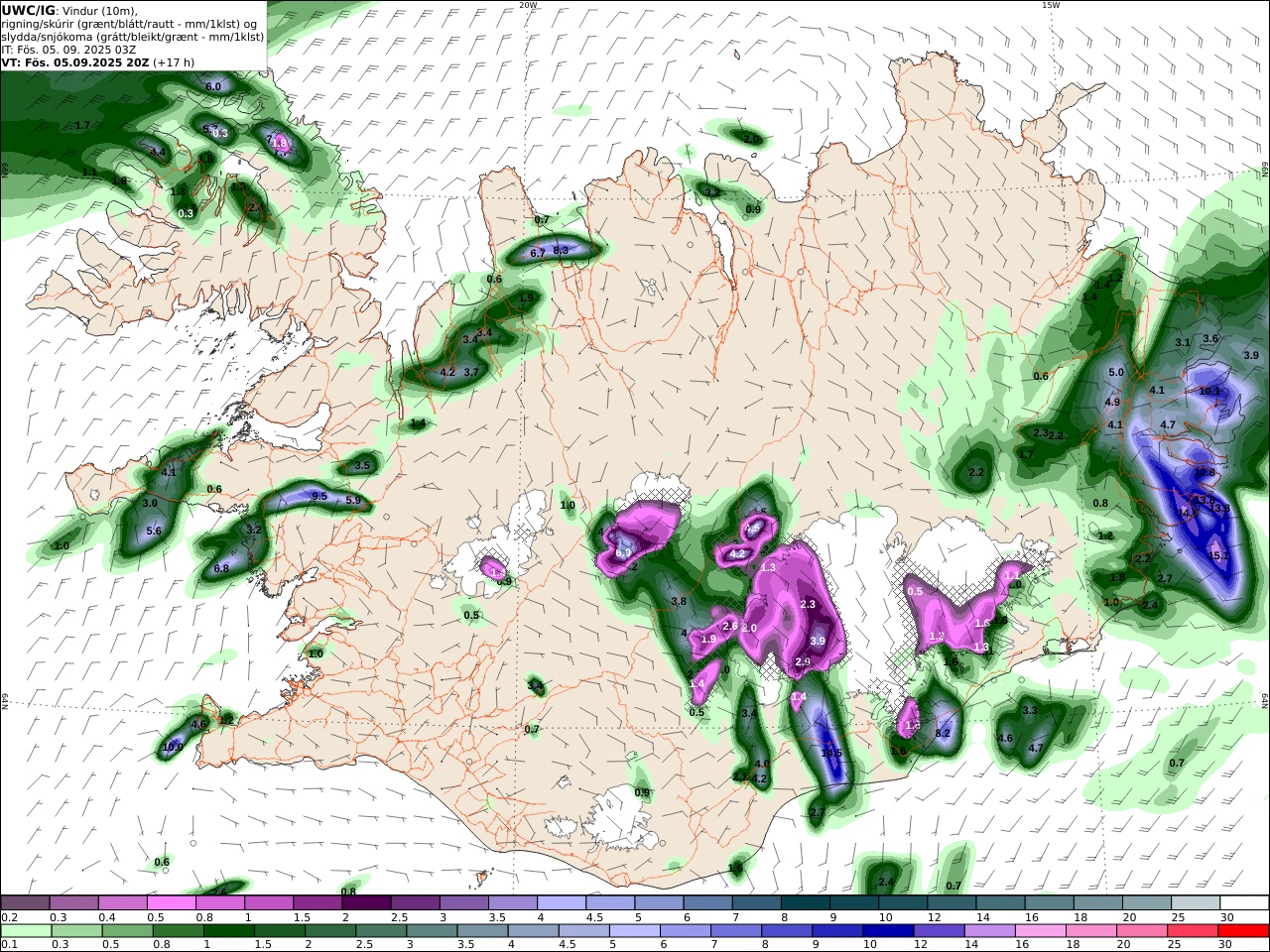
Task: Click the pale gray snow swatch between 25 and 30
Action: (x=1196, y=902)
